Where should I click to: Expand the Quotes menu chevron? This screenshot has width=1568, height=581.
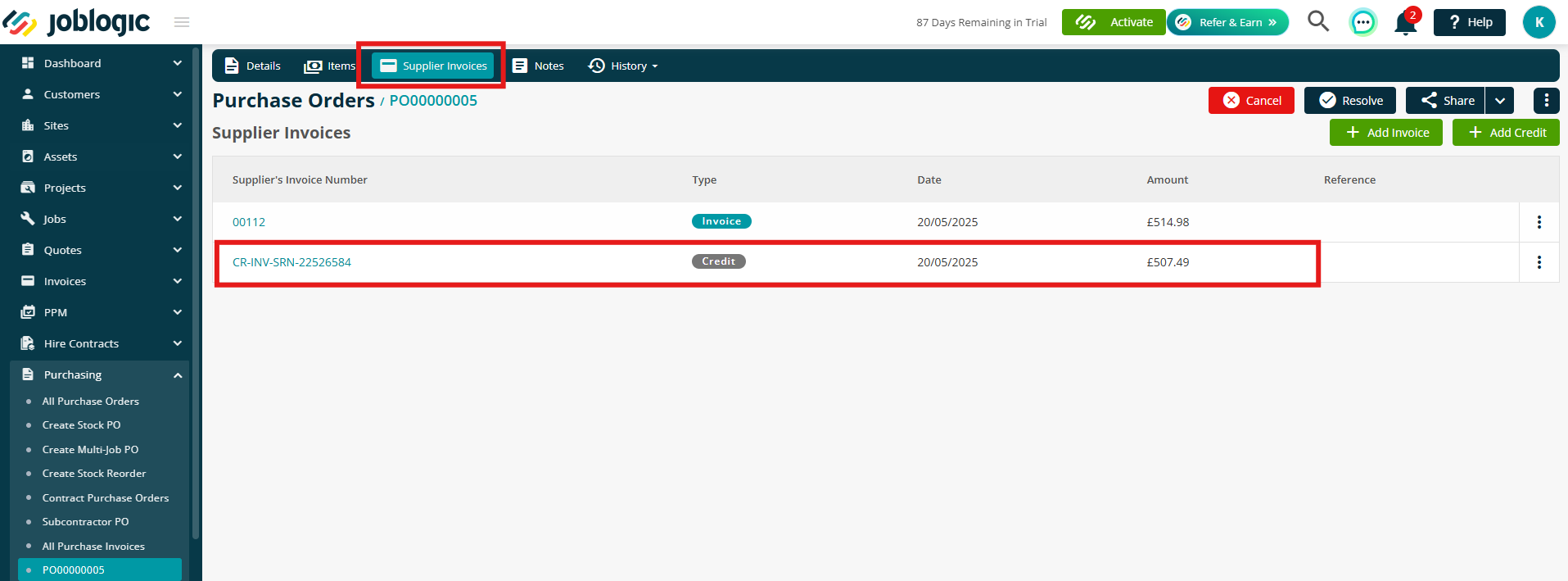point(178,250)
